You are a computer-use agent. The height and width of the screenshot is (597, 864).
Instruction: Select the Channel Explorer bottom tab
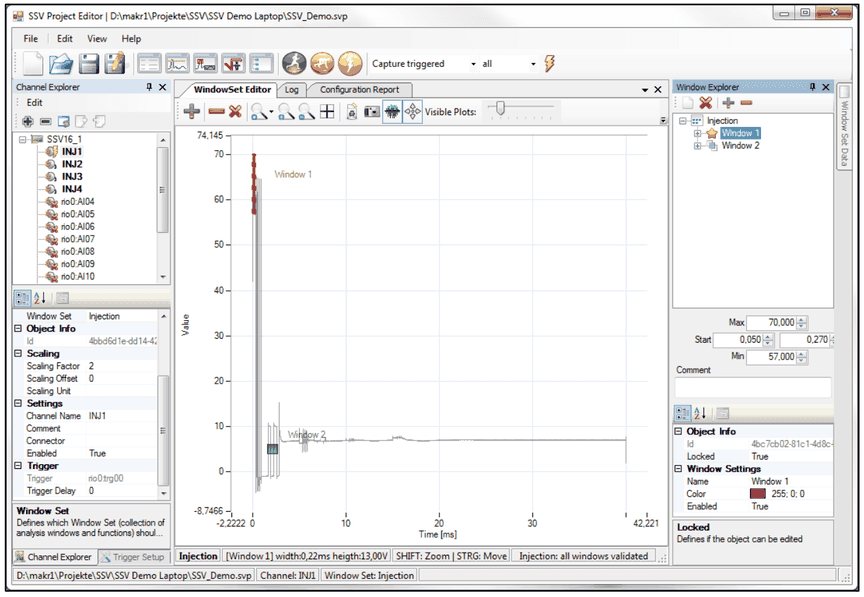pos(53,557)
